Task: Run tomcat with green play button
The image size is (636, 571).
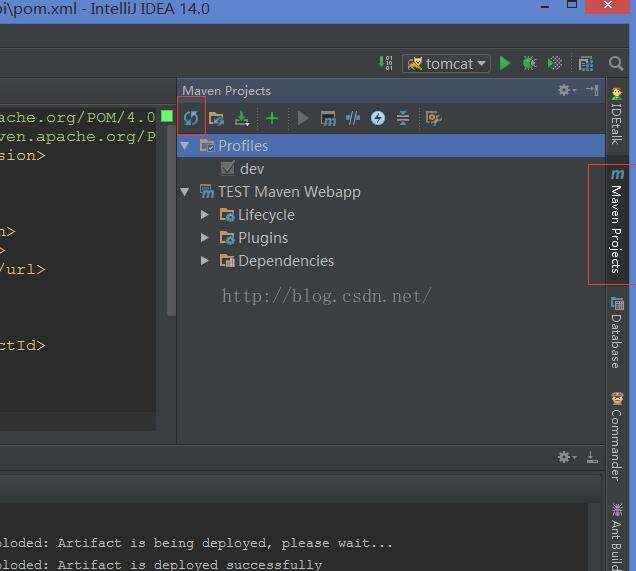Action: (x=505, y=63)
